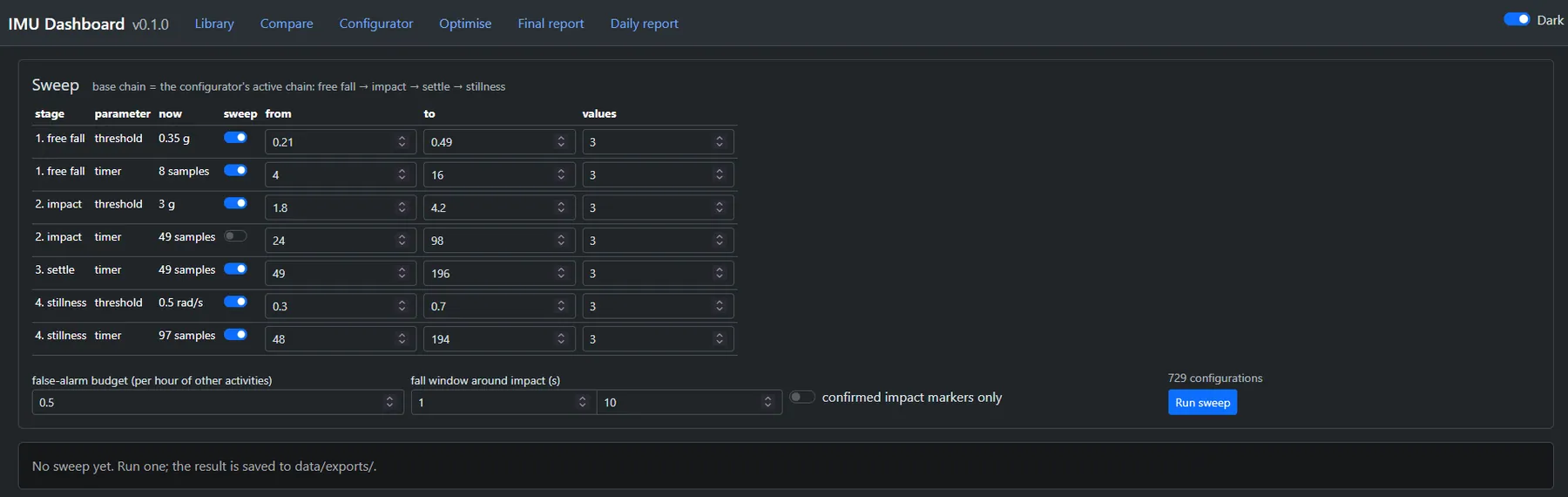Click stepper arrows on impact threshold from
Viewport: 1568px width, 497px height.
[x=402, y=208]
